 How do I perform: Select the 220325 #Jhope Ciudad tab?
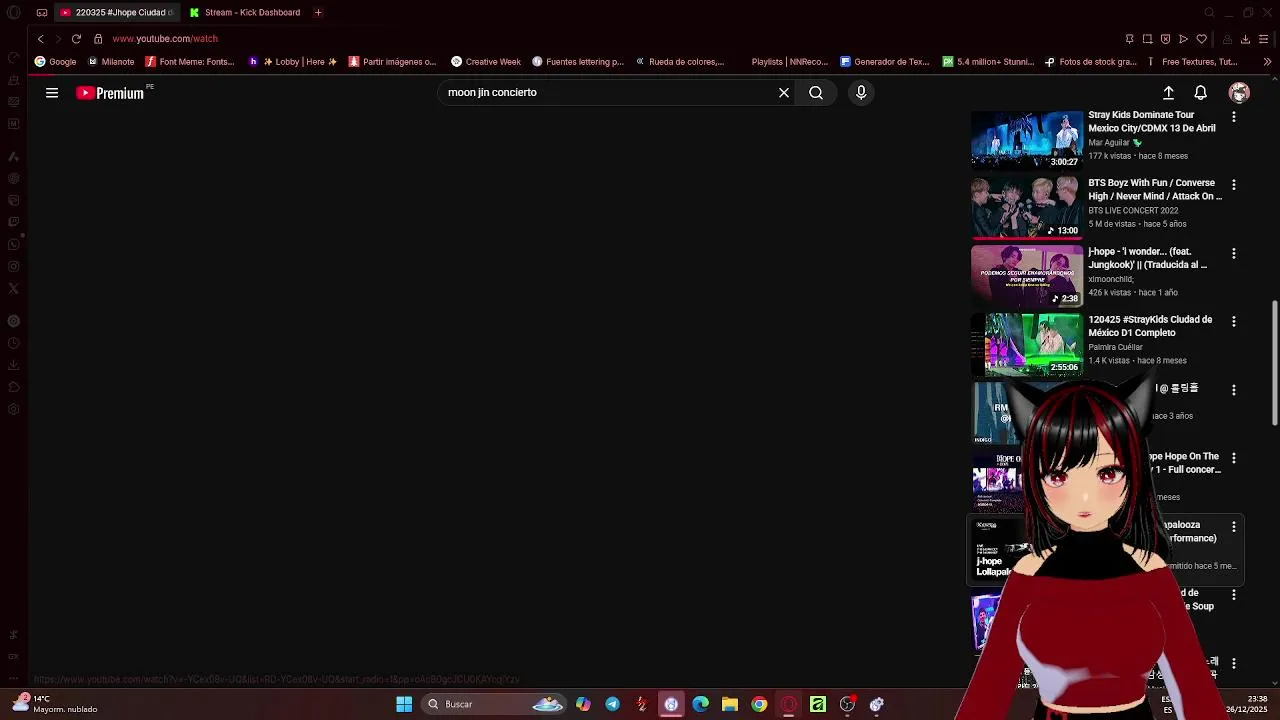[116, 12]
